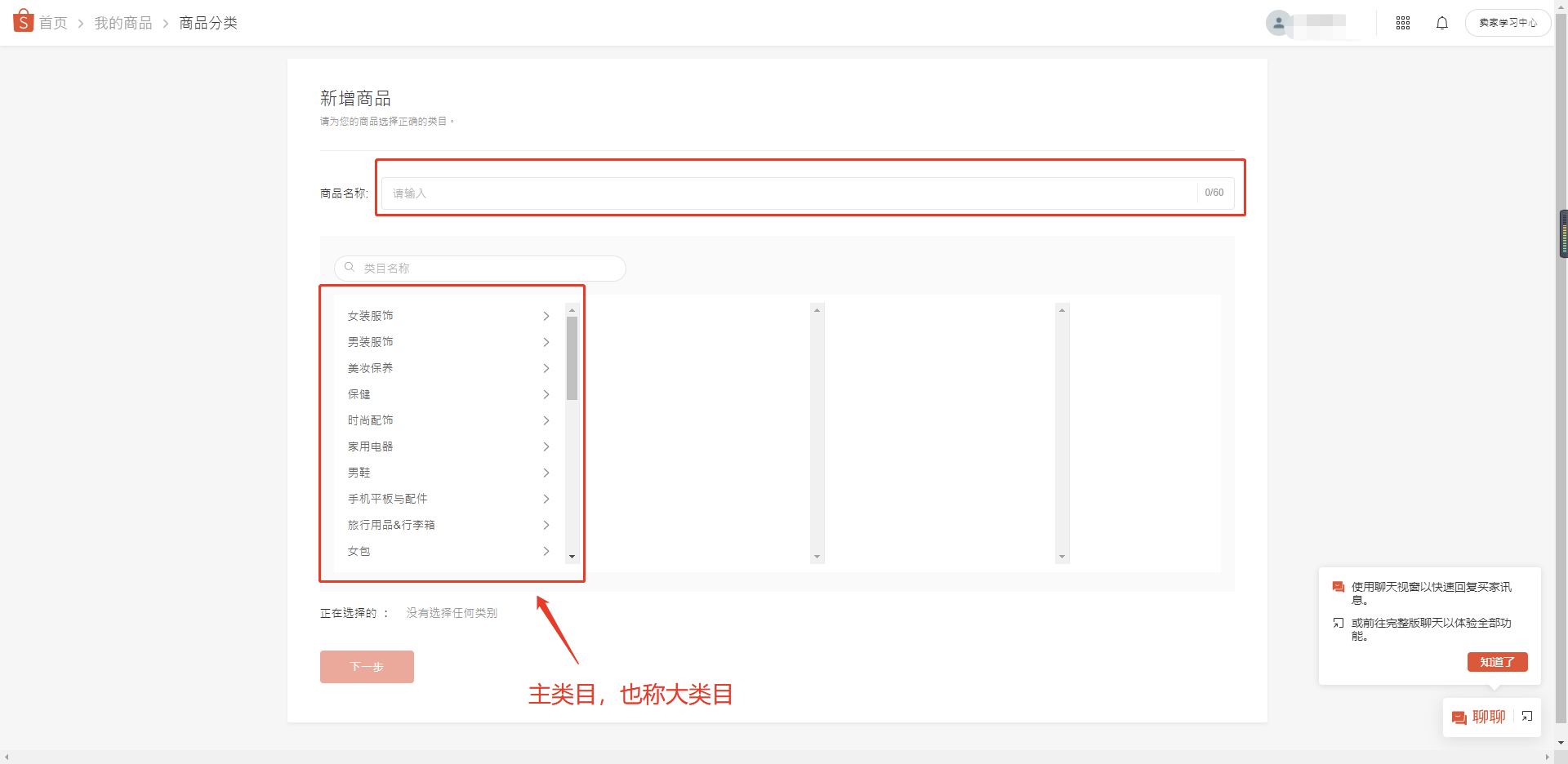Expand 家用电器 chevron arrow
This screenshot has height=764, width=1568.
pos(546,446)
